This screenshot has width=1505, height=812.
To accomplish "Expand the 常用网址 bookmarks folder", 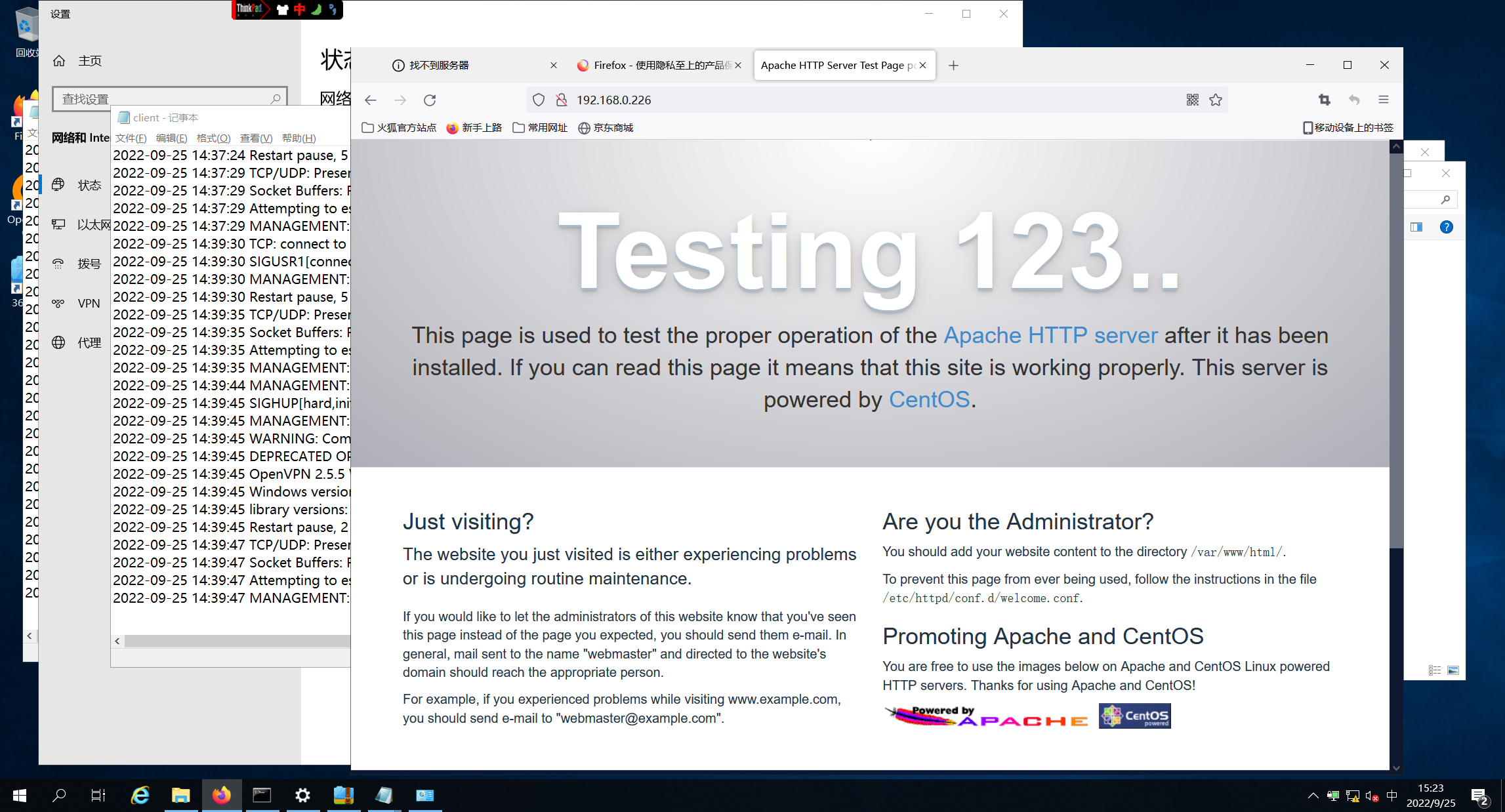I will 540,128.
